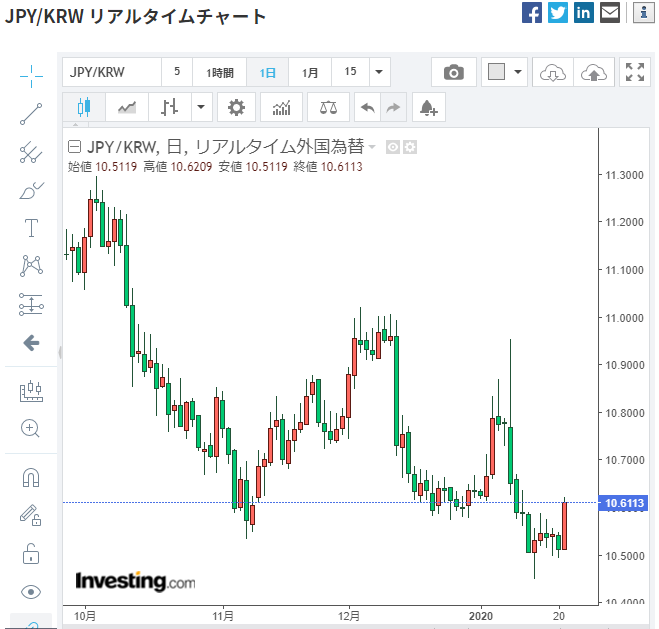
Task: Open compare symbols scales icon
Action: (x=329, y=107)
